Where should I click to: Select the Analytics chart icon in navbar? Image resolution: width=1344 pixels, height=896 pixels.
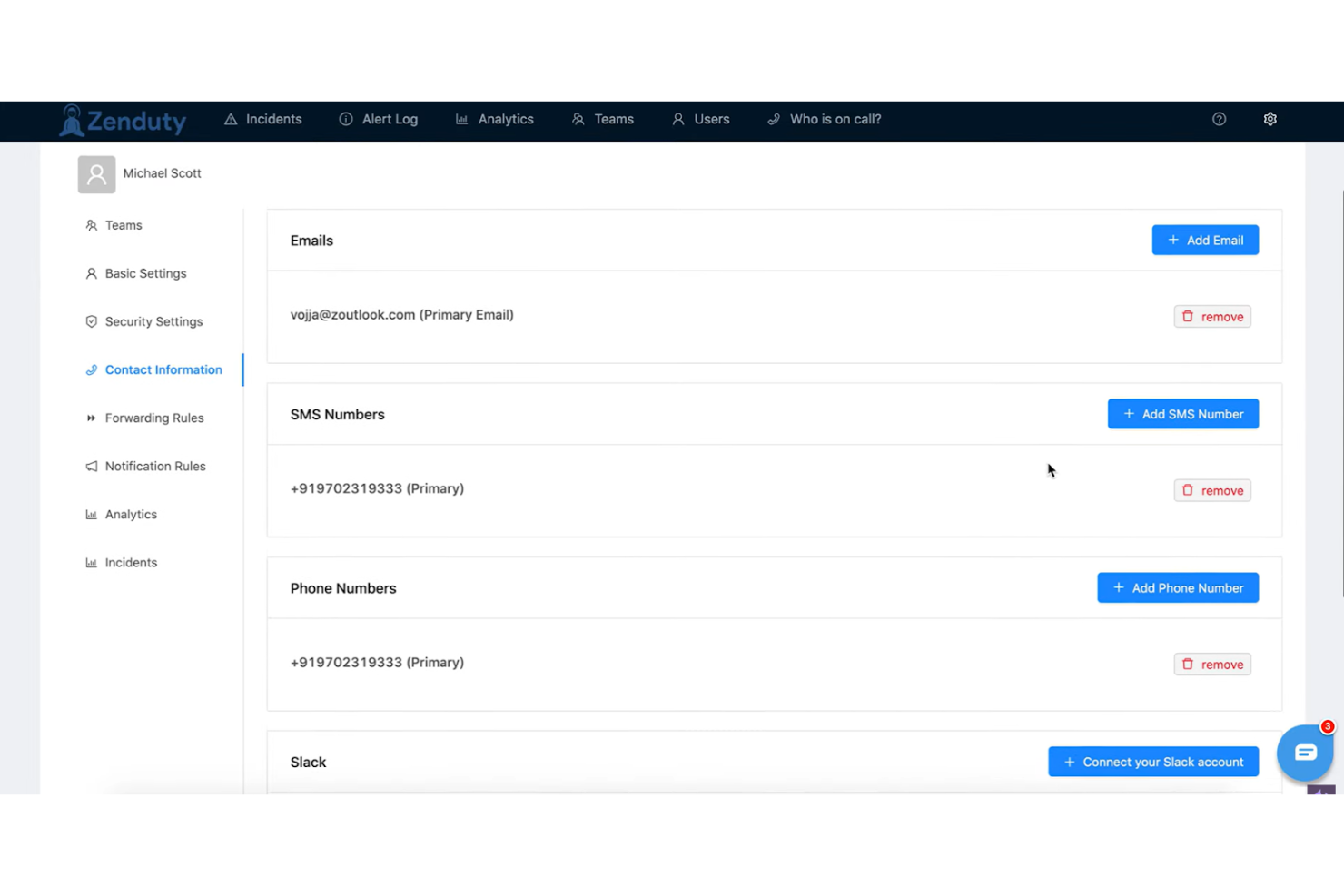point(461,119)
